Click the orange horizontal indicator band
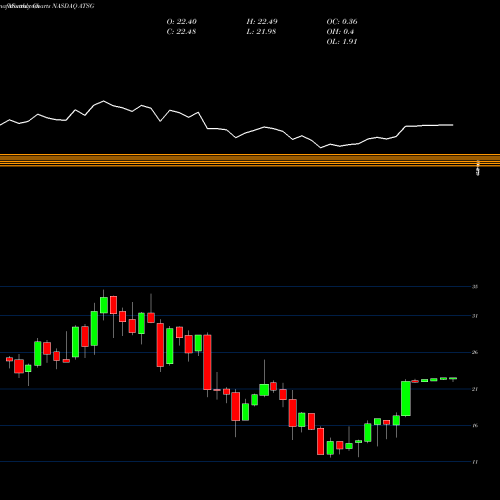 (x=250, y=160)
